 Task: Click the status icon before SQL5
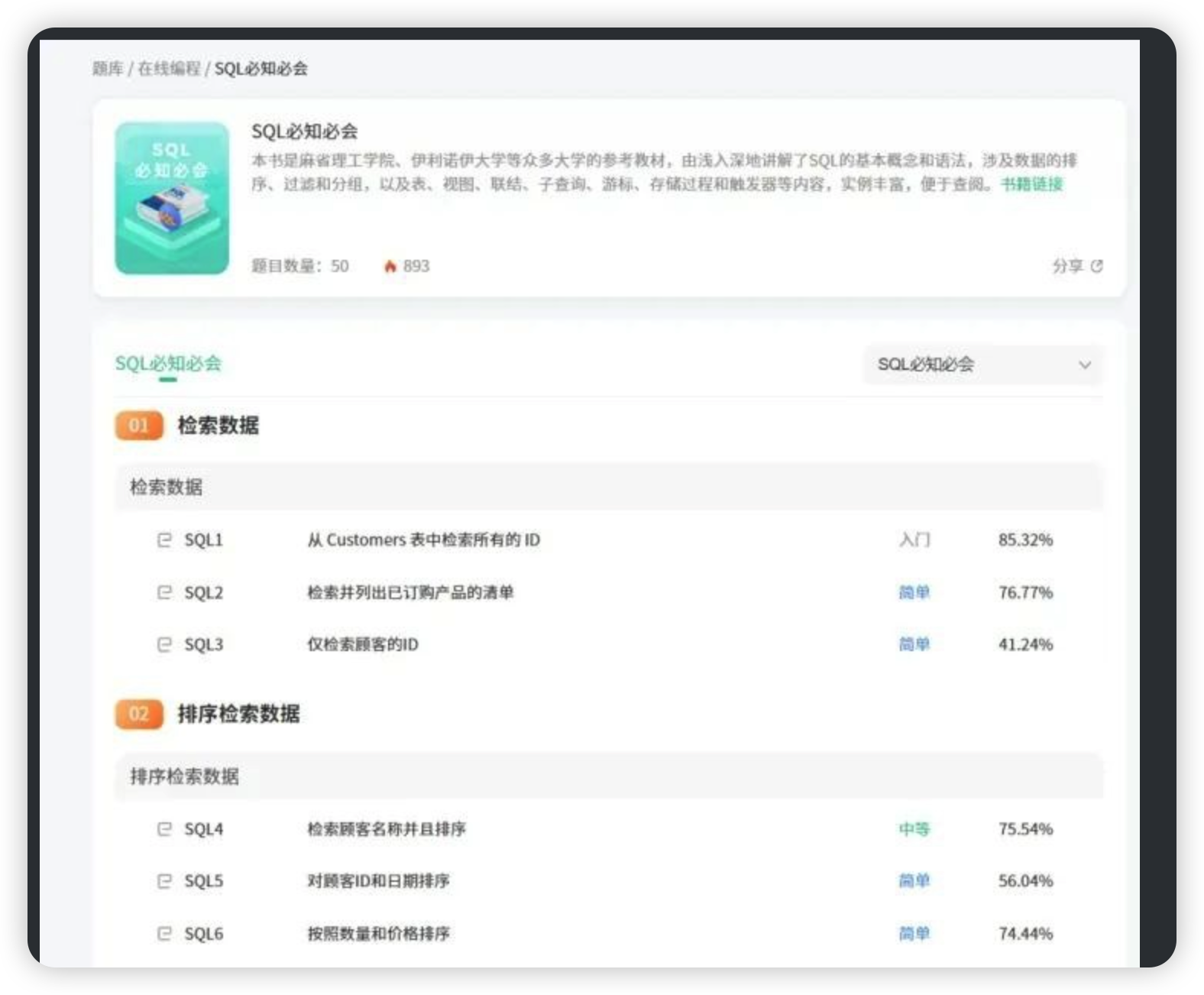tap(164, 881)
